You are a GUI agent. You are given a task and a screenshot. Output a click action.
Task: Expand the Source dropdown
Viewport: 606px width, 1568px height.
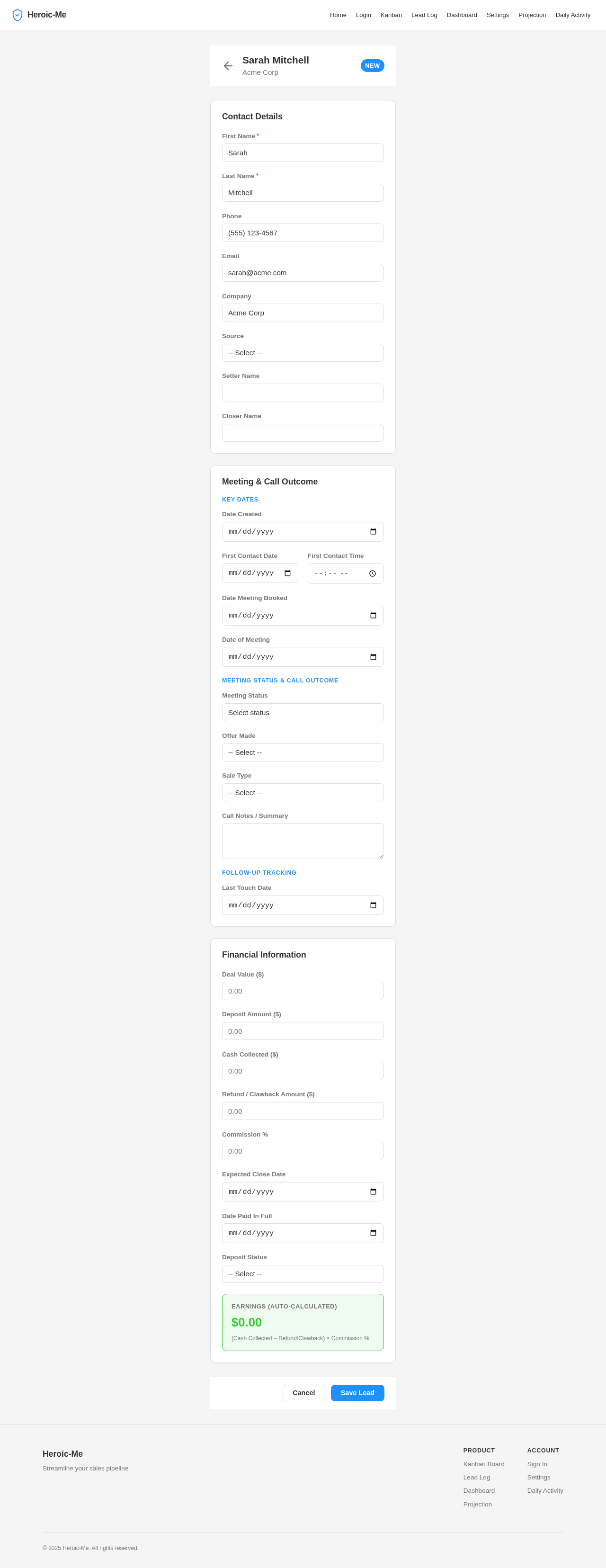pyautogui.click(x=303, y=353)
